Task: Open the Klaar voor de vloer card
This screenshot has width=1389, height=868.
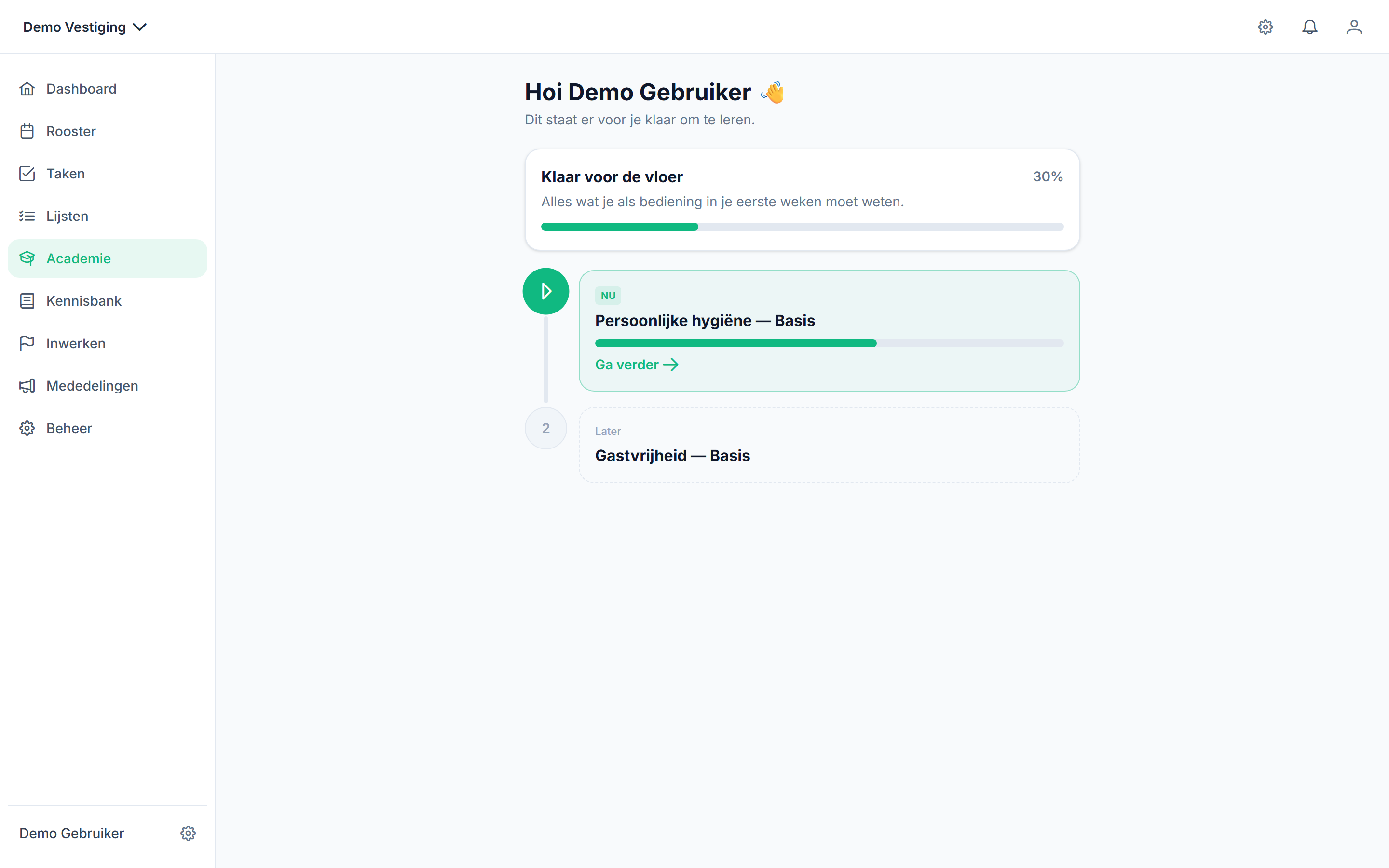Action: pos(803,200)
